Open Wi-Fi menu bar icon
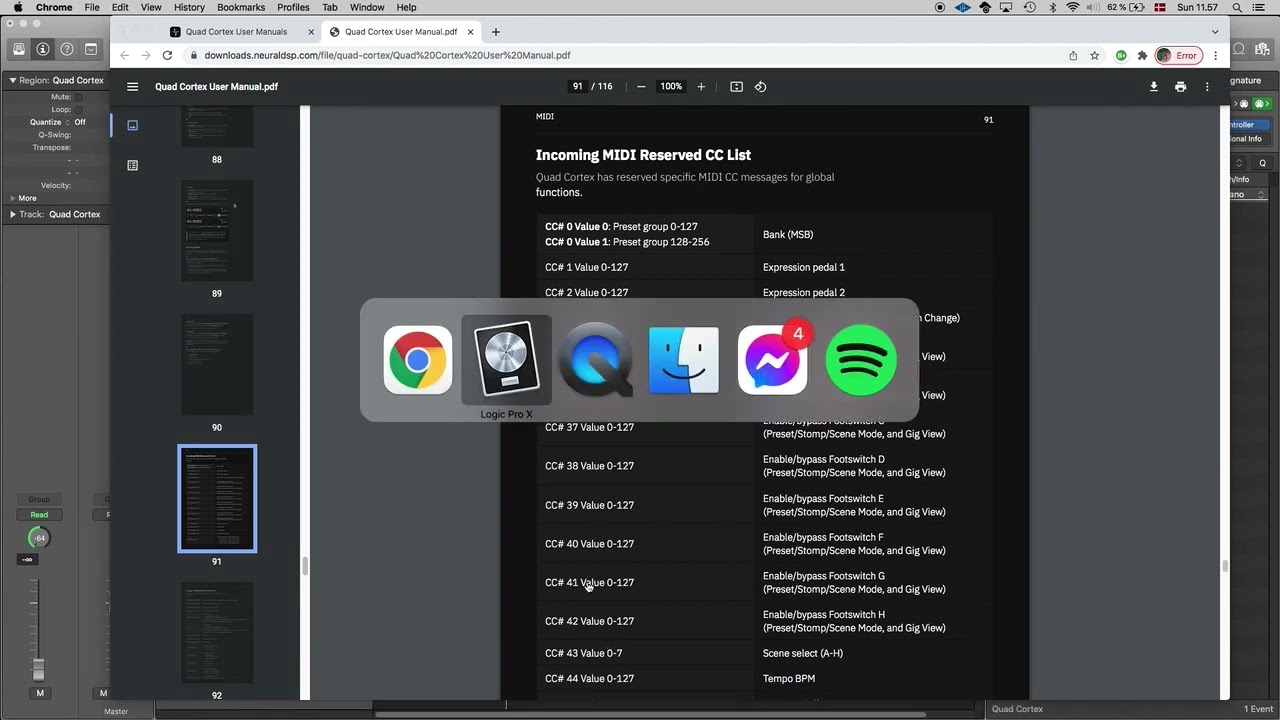 coord(1073,7)
